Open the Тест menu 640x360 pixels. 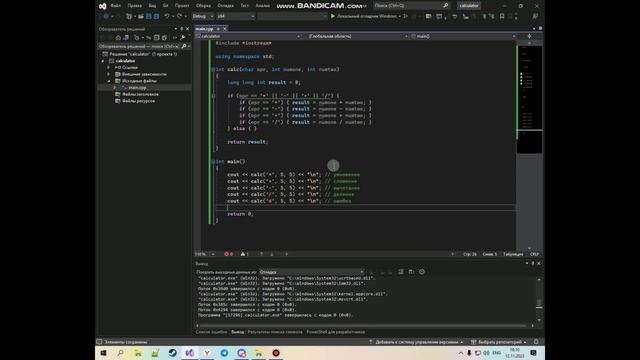(244, 6)
